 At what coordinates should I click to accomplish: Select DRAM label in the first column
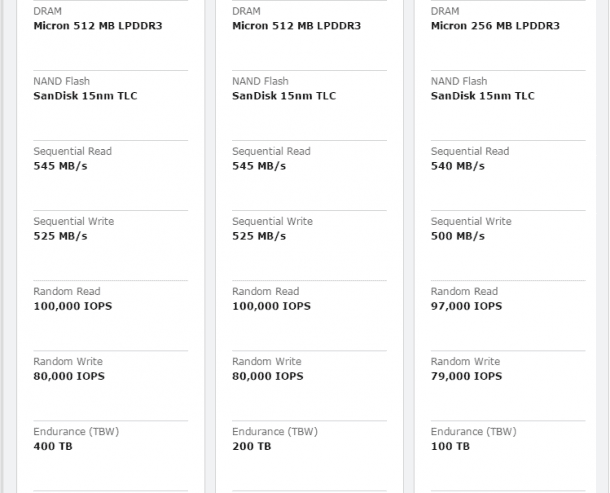point(48,12)
